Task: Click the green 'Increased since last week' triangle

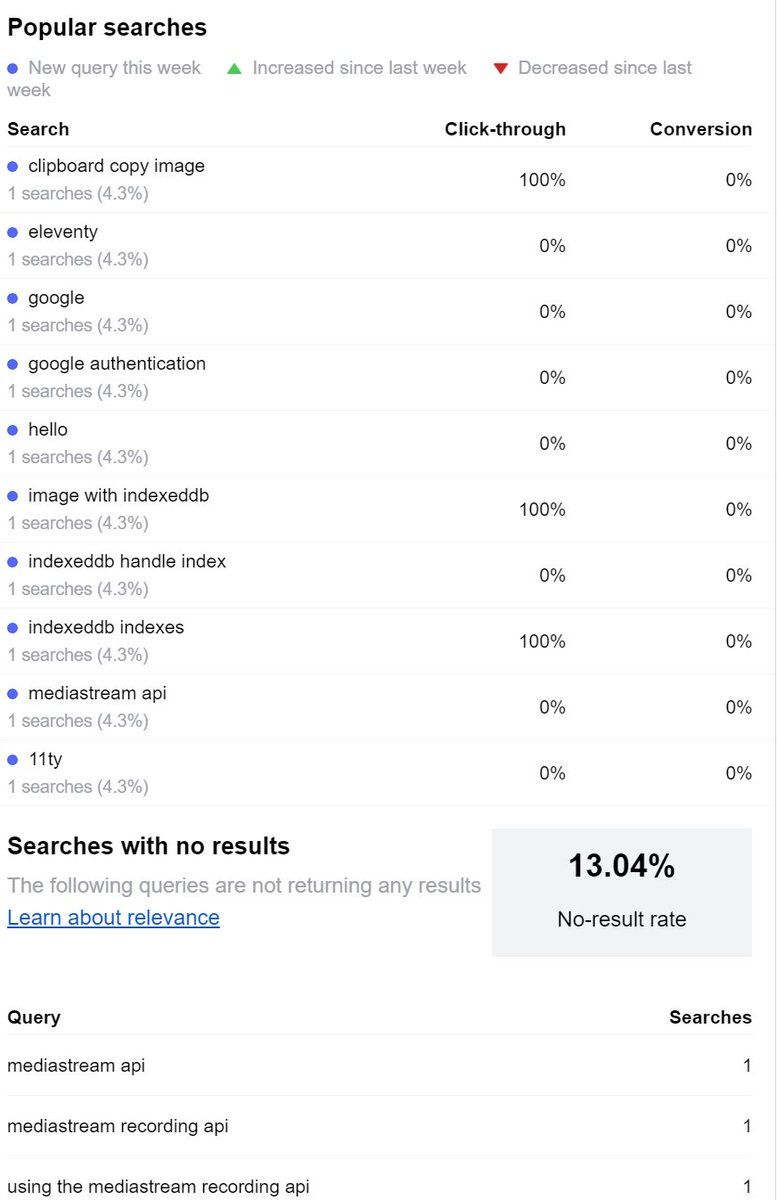Action: point(234,68)
